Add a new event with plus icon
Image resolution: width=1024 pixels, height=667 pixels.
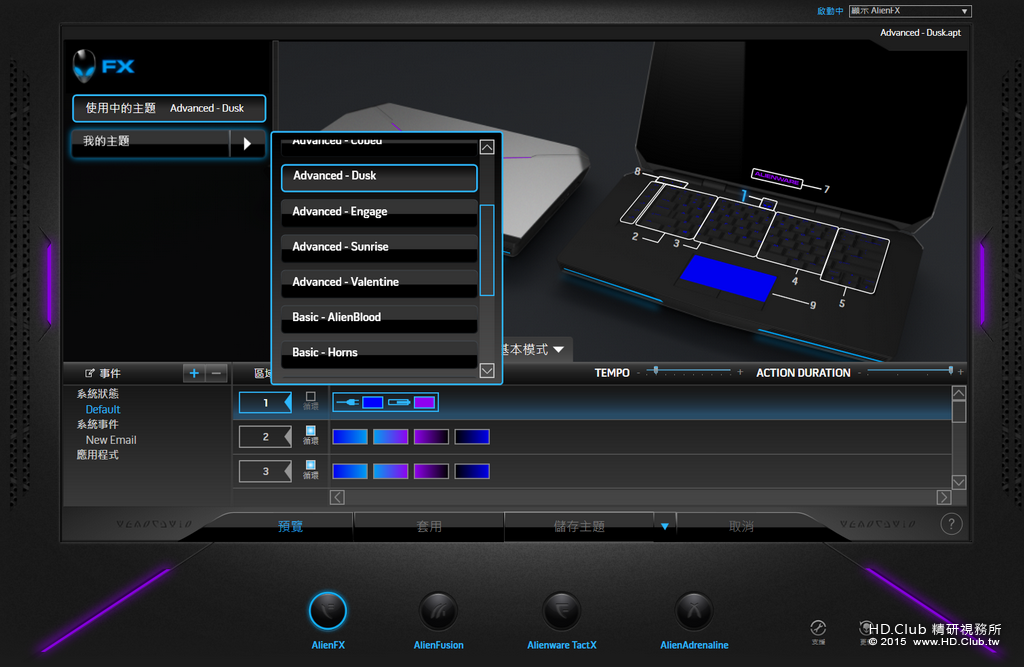(x=194, y=373)
